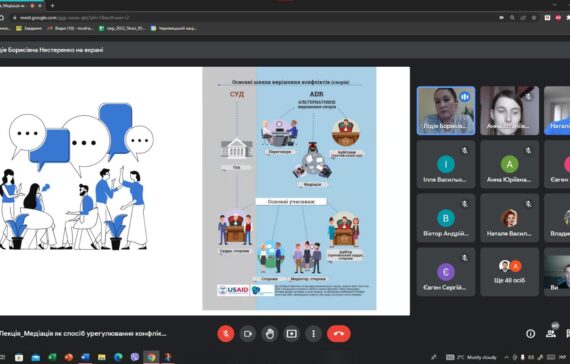
Task: Open the 'Ще 48 осіб' participants tile
Action: [x=509, y=272]
